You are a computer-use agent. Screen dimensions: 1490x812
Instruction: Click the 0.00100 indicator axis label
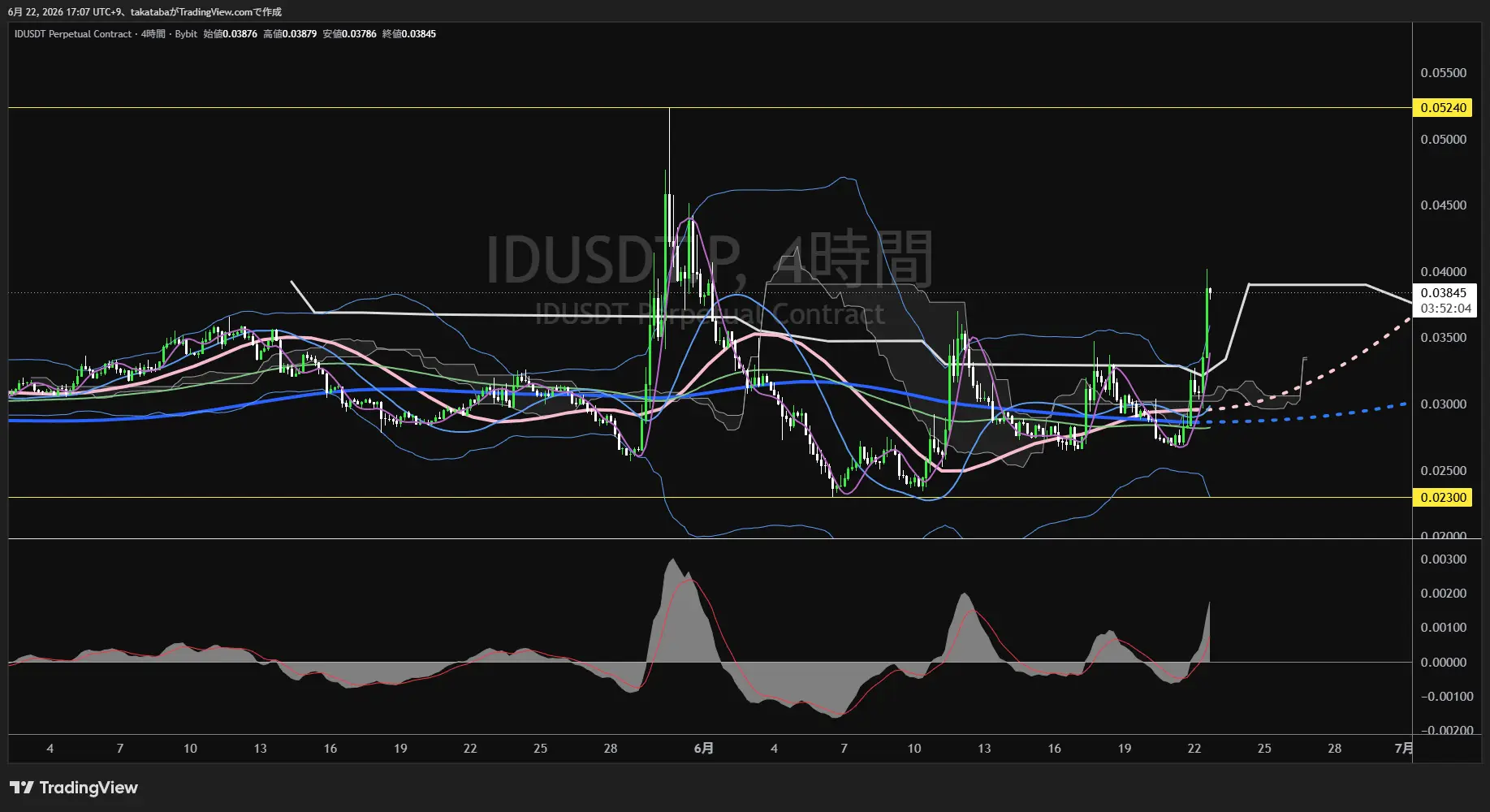coord(1443,628)
